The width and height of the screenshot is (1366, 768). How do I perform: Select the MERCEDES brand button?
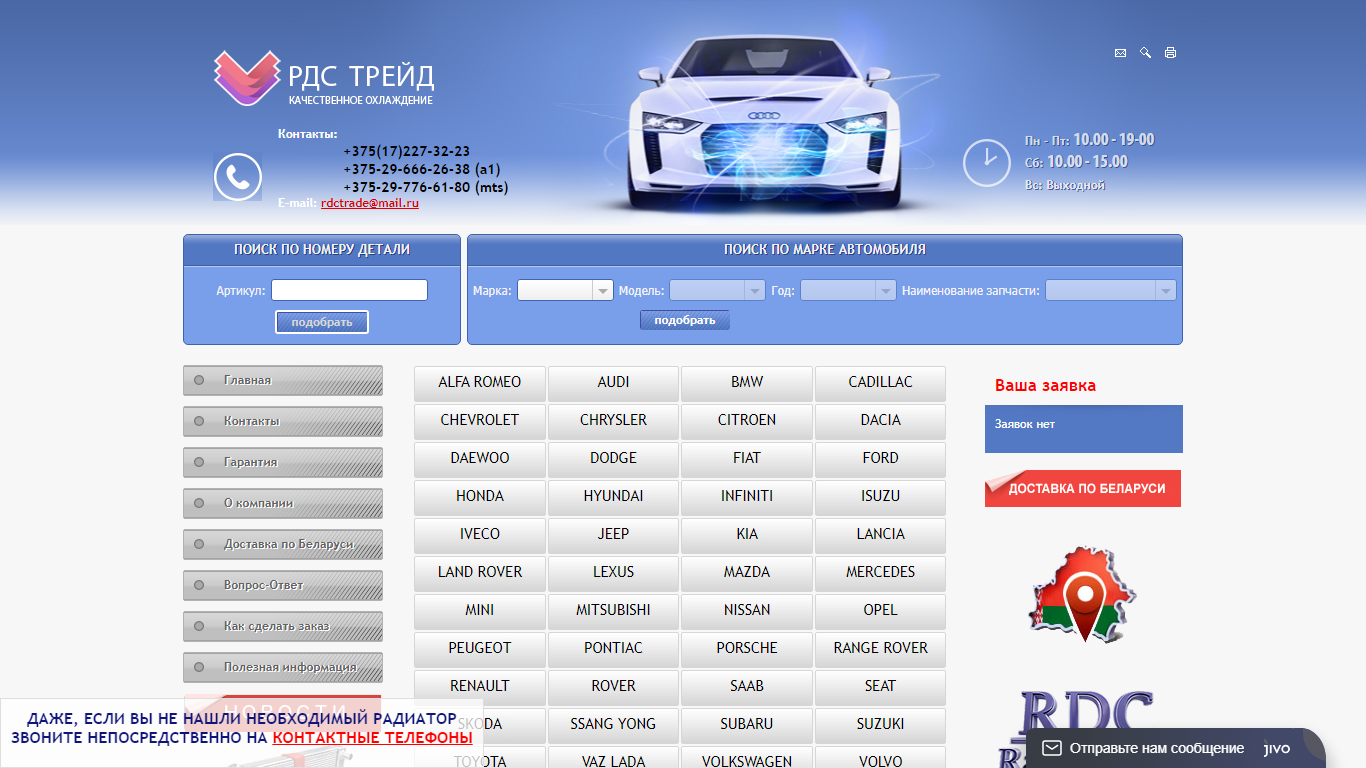point(880,573)
